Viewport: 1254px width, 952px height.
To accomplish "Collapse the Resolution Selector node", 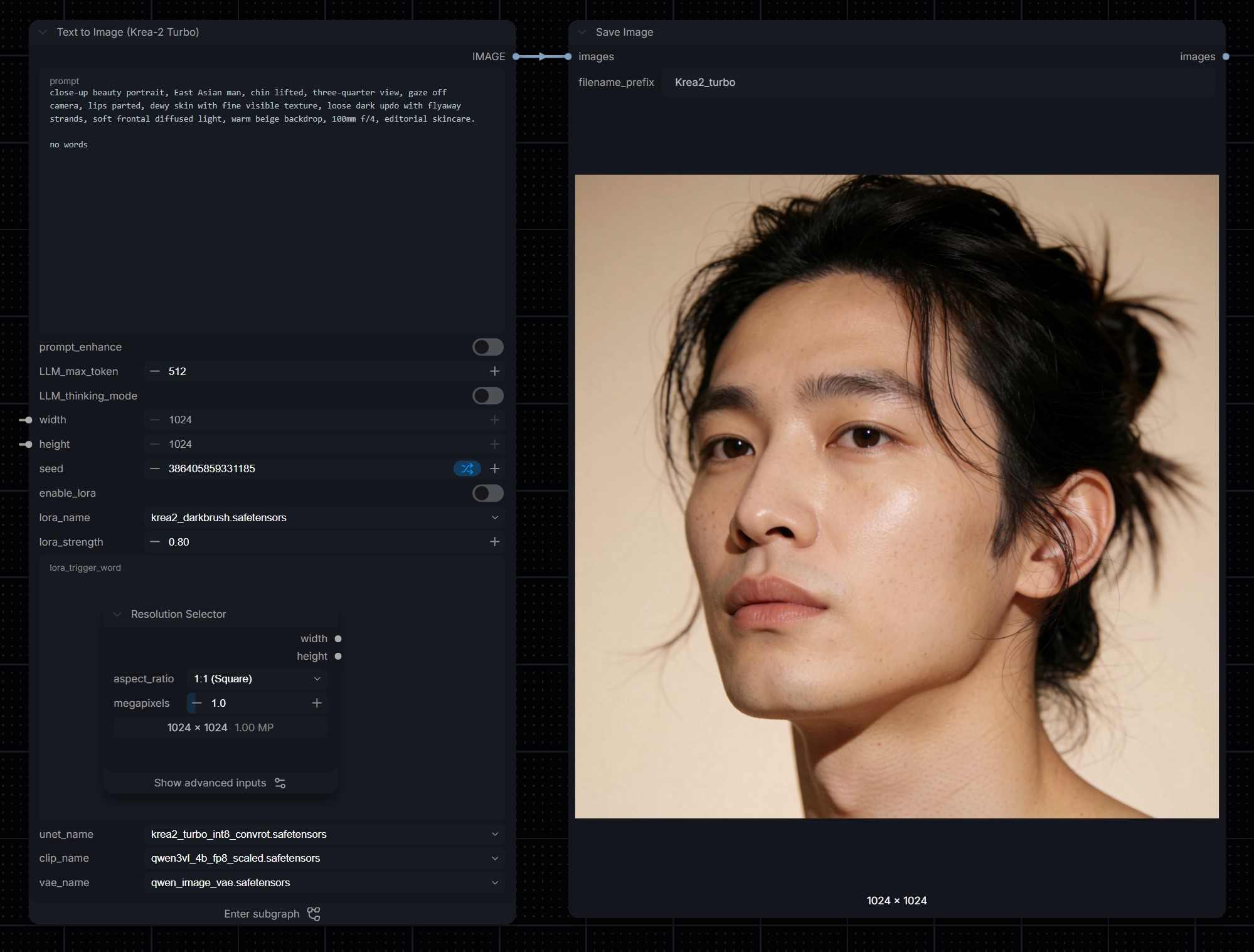I will tap(117, 614).
